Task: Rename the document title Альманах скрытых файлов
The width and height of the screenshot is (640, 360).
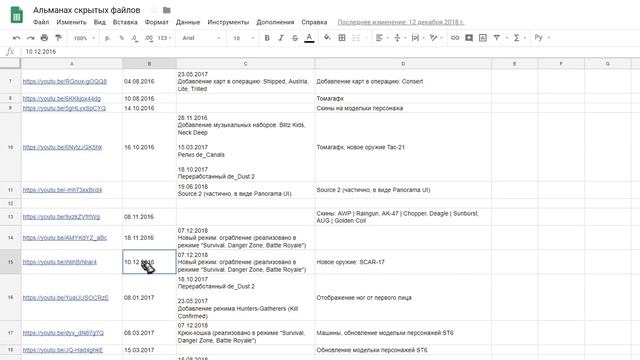Action: point(87,10)
